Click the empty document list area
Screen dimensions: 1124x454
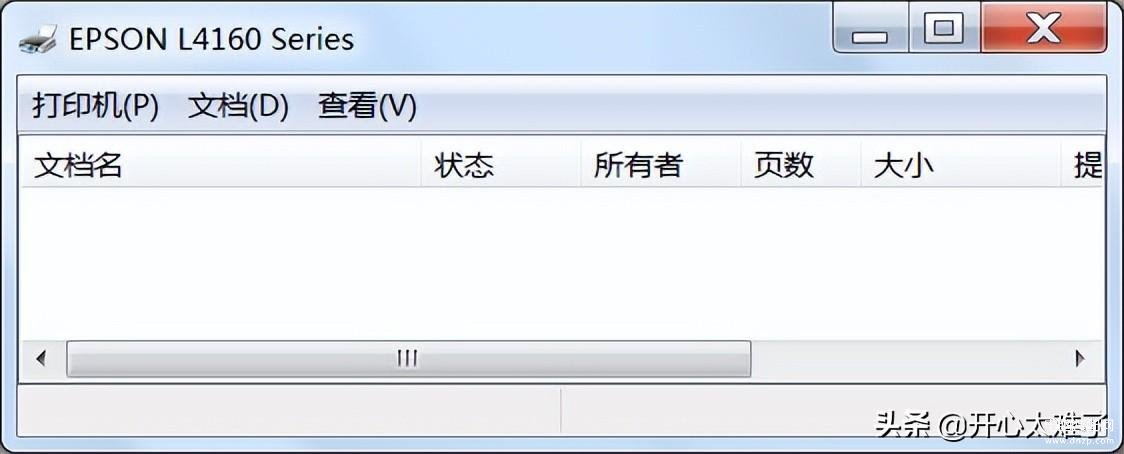(x=561, y=263)
